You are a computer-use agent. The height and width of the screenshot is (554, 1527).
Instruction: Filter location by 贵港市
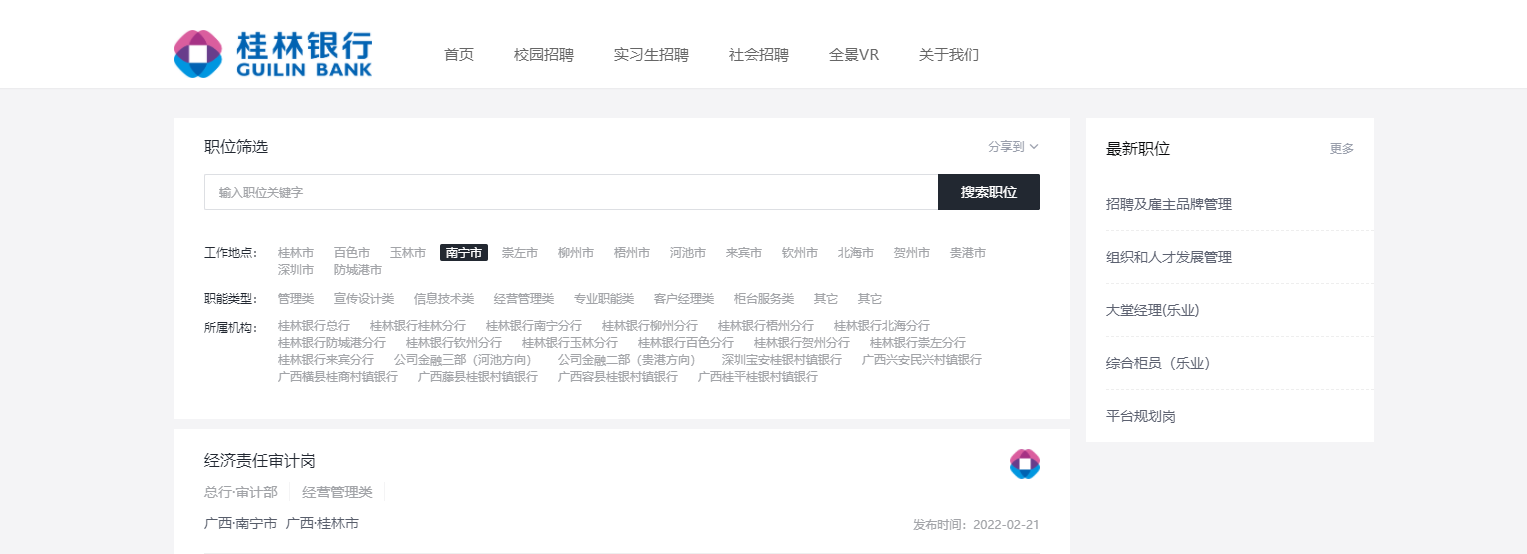(x=968, y=253)
